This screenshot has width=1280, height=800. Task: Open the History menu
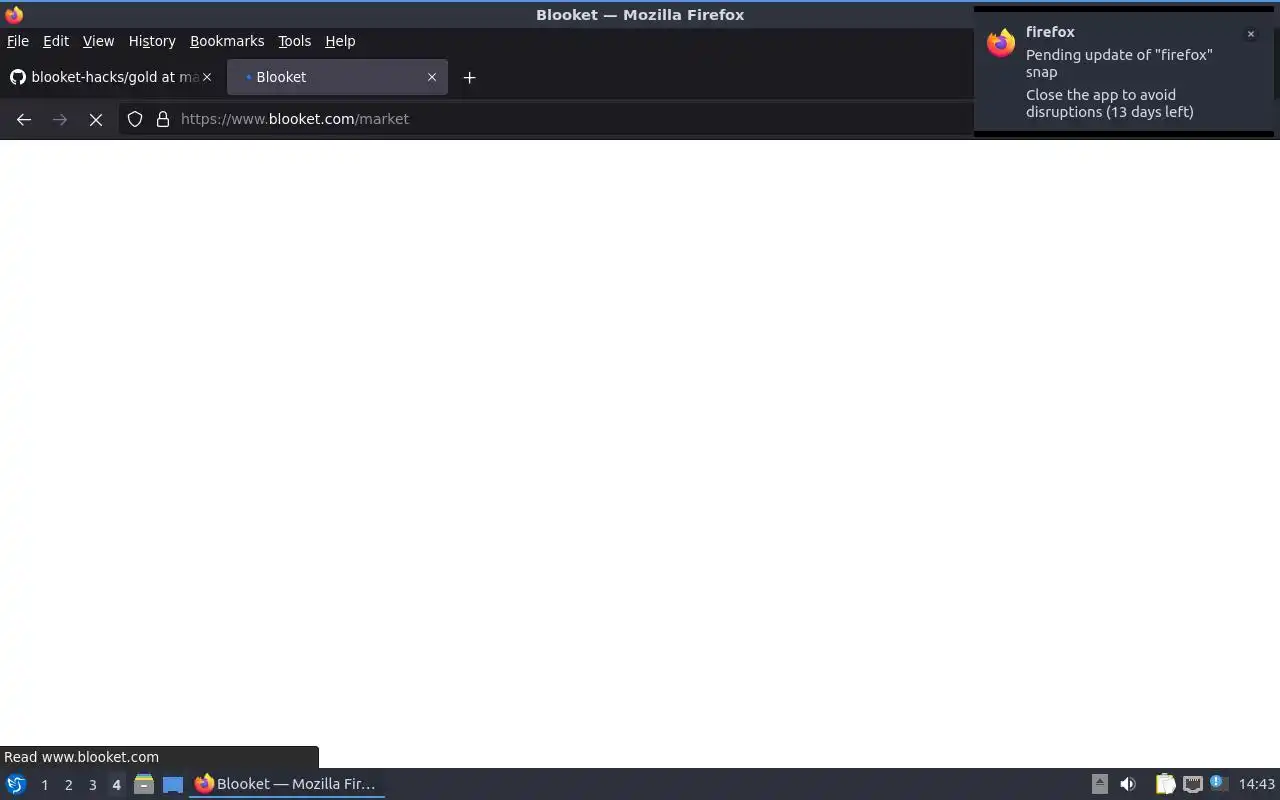[x=152, y=41]
